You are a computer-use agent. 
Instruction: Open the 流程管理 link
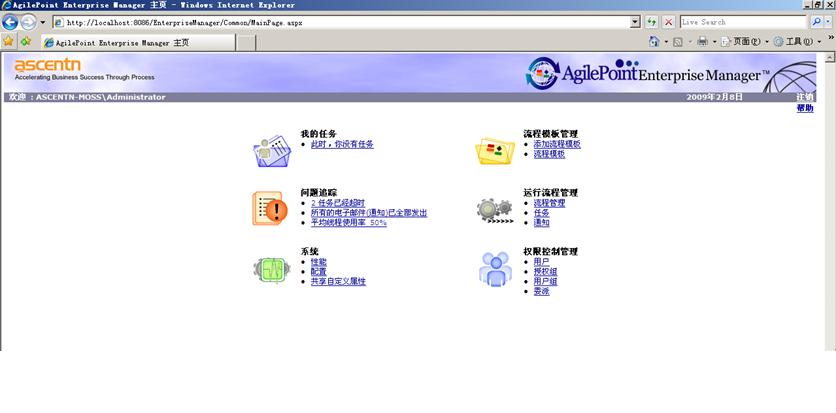tap(549, 203)
